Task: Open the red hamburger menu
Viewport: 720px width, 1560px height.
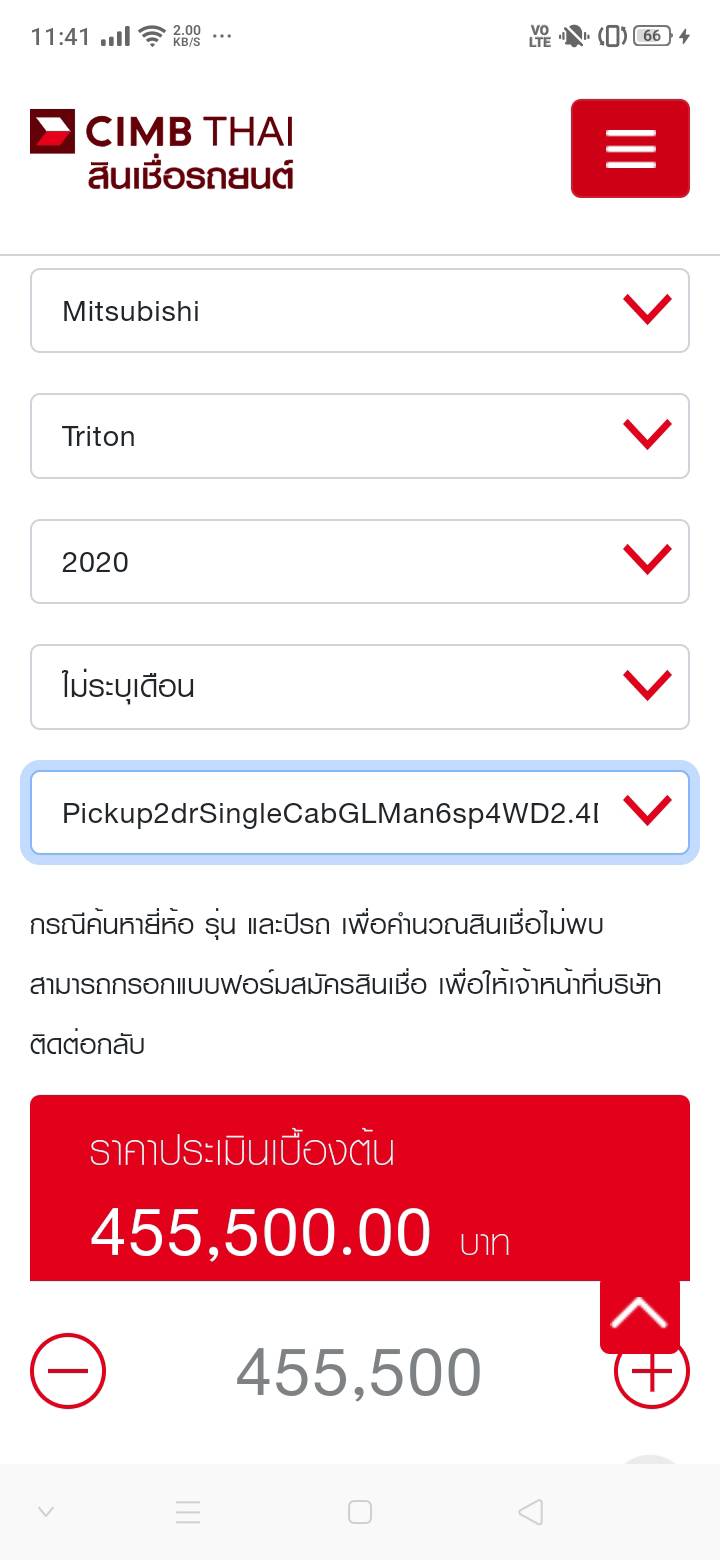Action: pos(630,148)
